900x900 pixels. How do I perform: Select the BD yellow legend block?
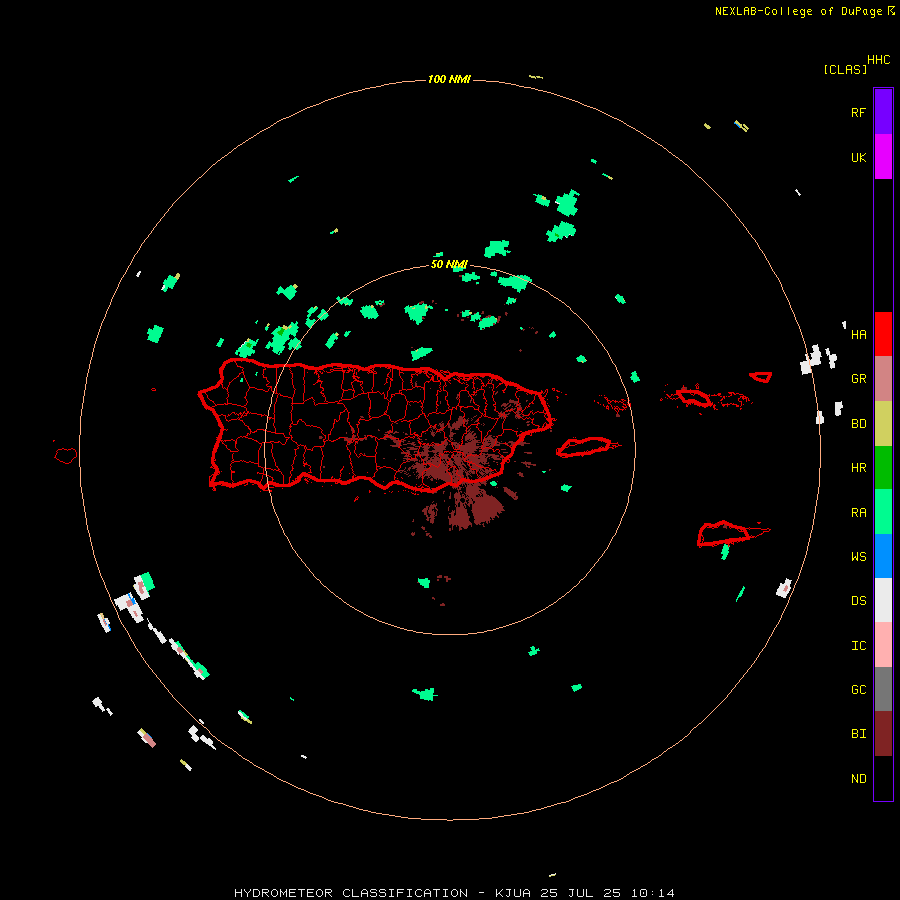pyautogui.click(x=883, y=424)
